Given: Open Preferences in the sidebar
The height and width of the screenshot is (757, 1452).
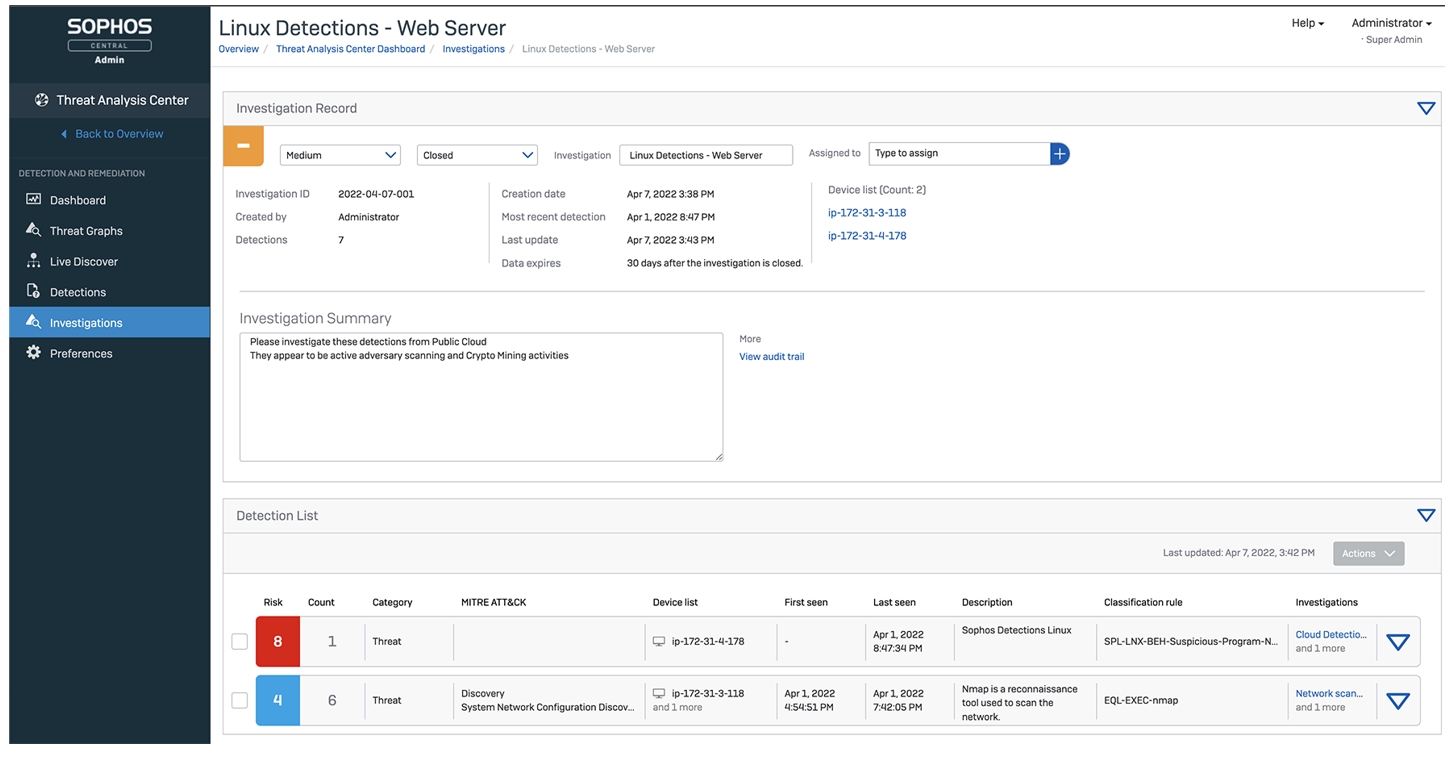Looking at the screenshot, I should (110, 353).
